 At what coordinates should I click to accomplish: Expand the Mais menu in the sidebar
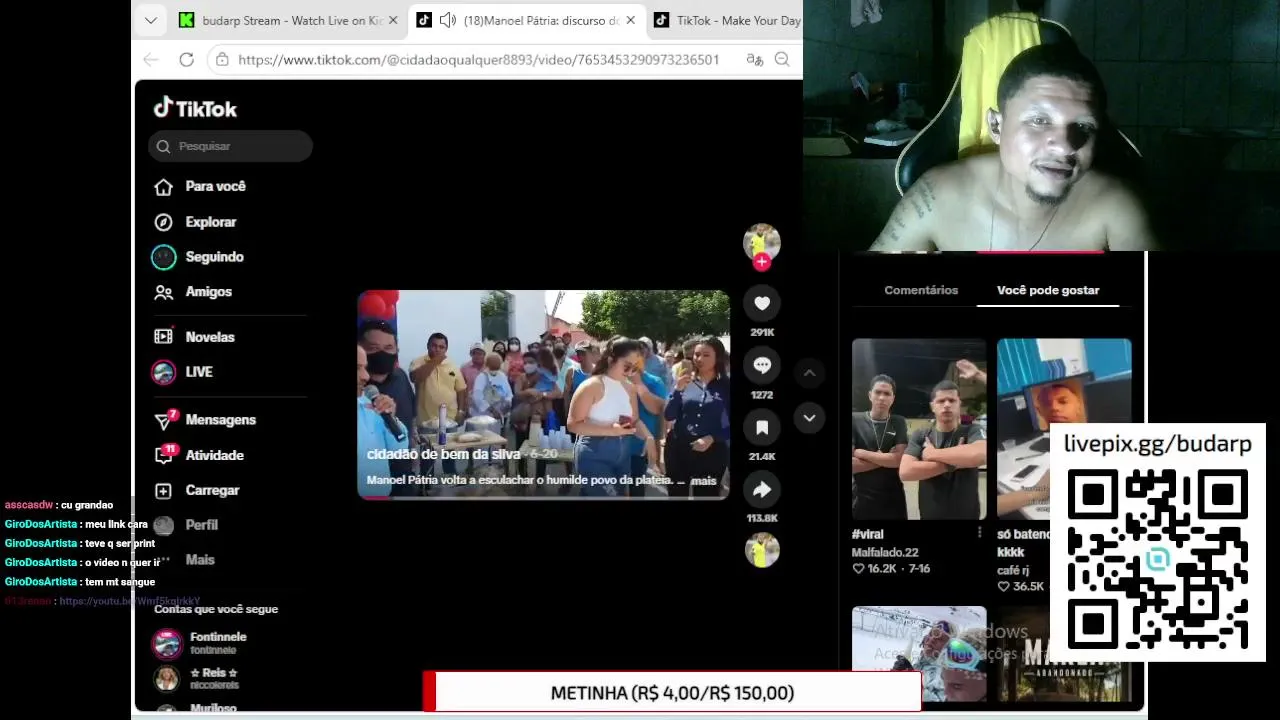[x=185, y=560]
